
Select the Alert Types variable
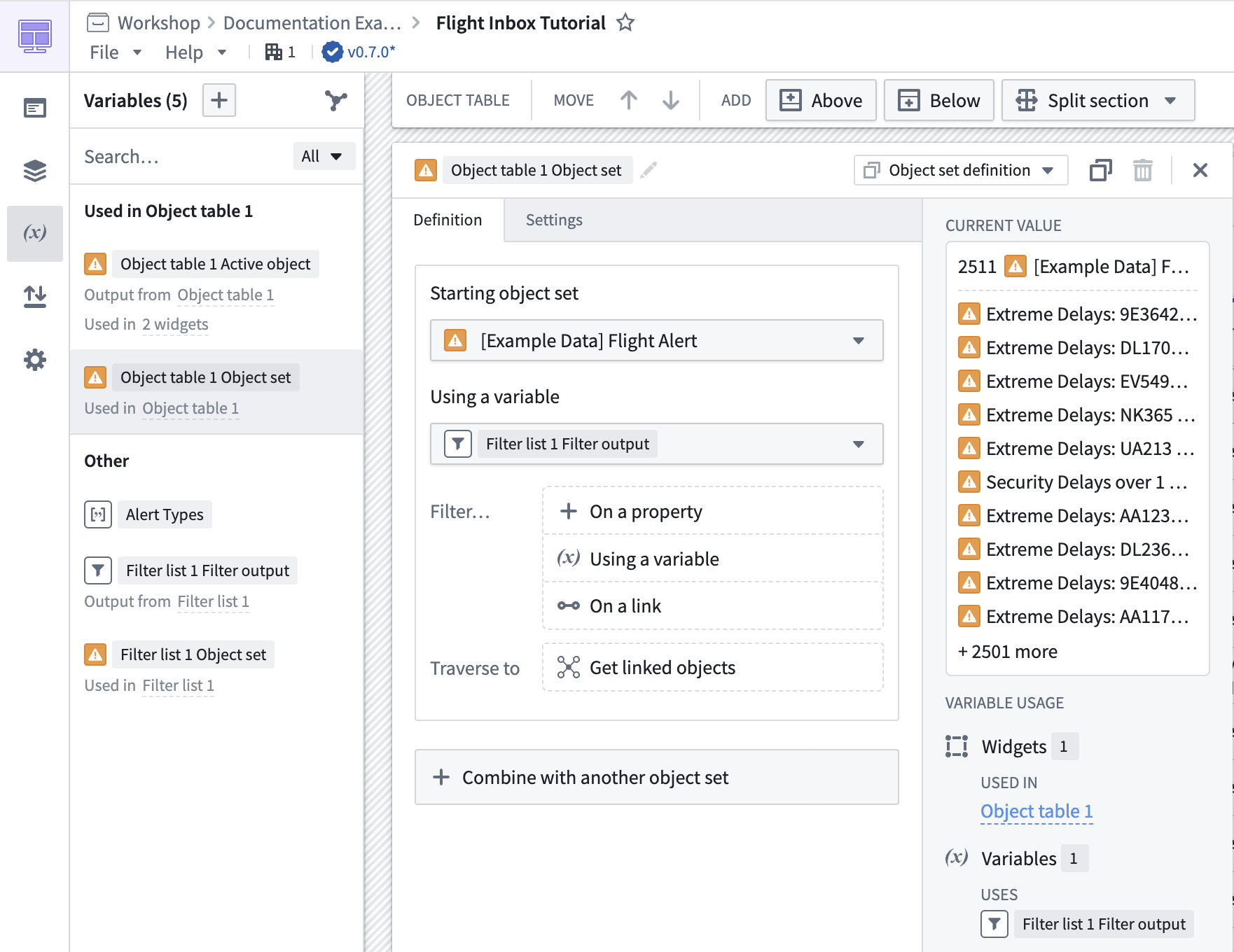coord(165,514)
